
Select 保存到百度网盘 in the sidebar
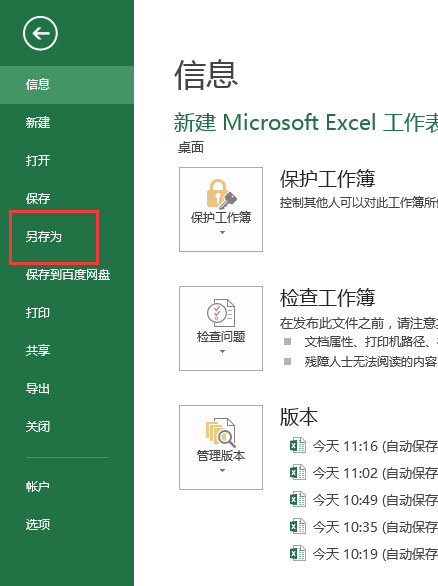point(67,275)
